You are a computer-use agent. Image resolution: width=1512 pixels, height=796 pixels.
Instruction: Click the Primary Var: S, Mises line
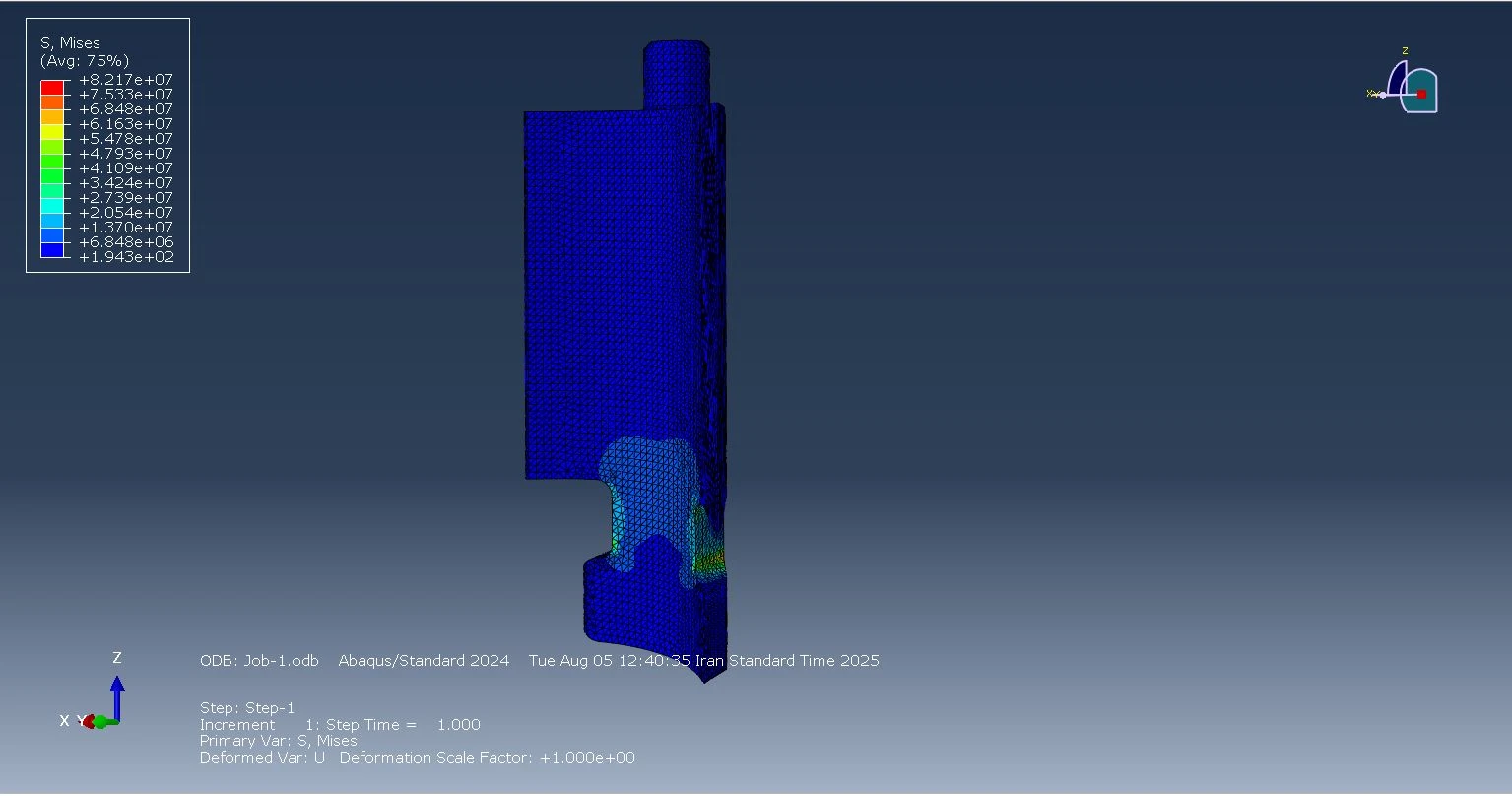[278, 741]
